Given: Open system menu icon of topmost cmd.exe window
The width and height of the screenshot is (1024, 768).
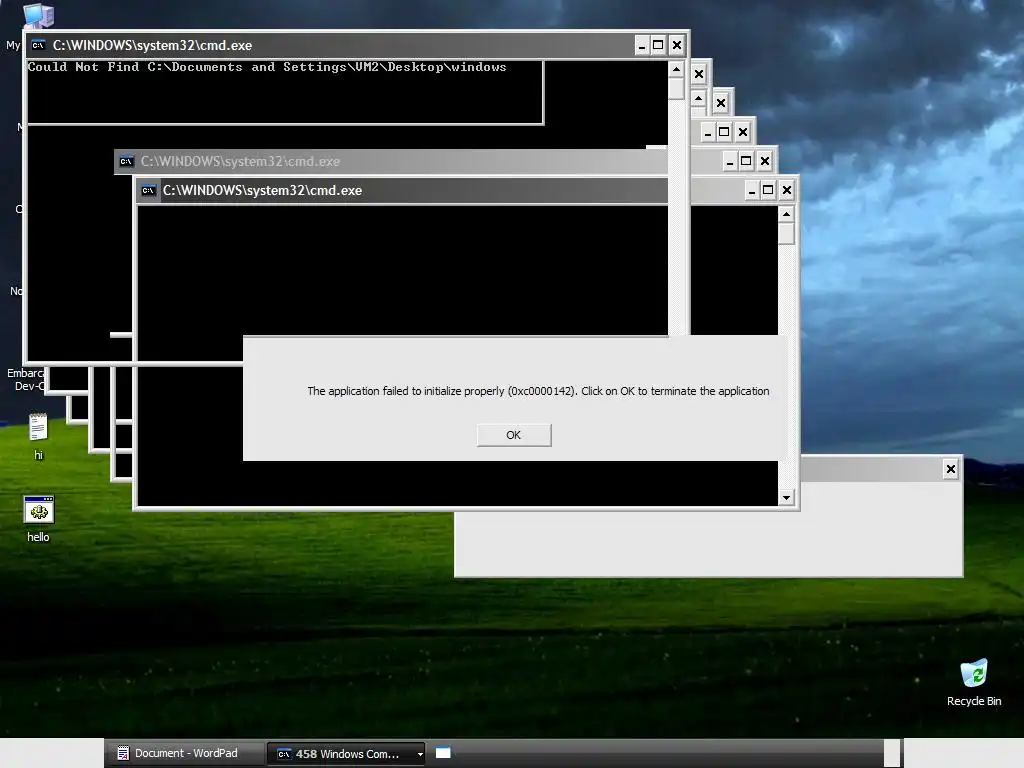Looking at the screenshot, I should 39,45.
